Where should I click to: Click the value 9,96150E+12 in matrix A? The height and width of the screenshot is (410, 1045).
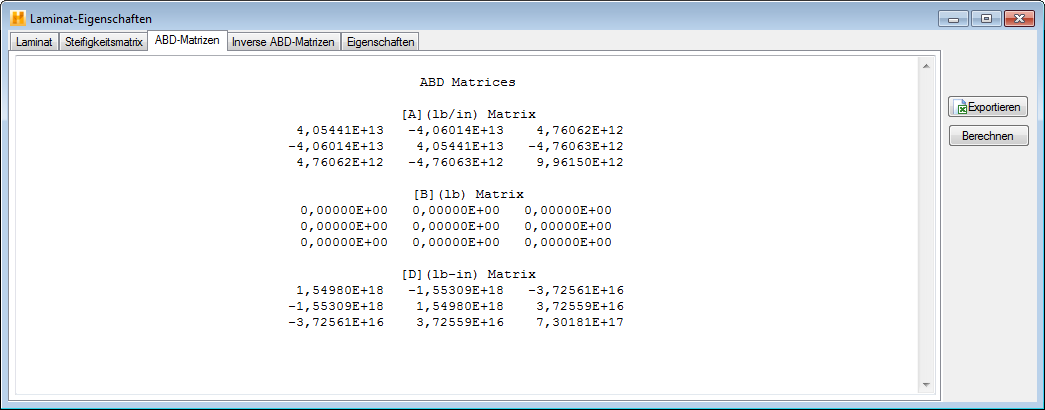(x=580, y=162)
